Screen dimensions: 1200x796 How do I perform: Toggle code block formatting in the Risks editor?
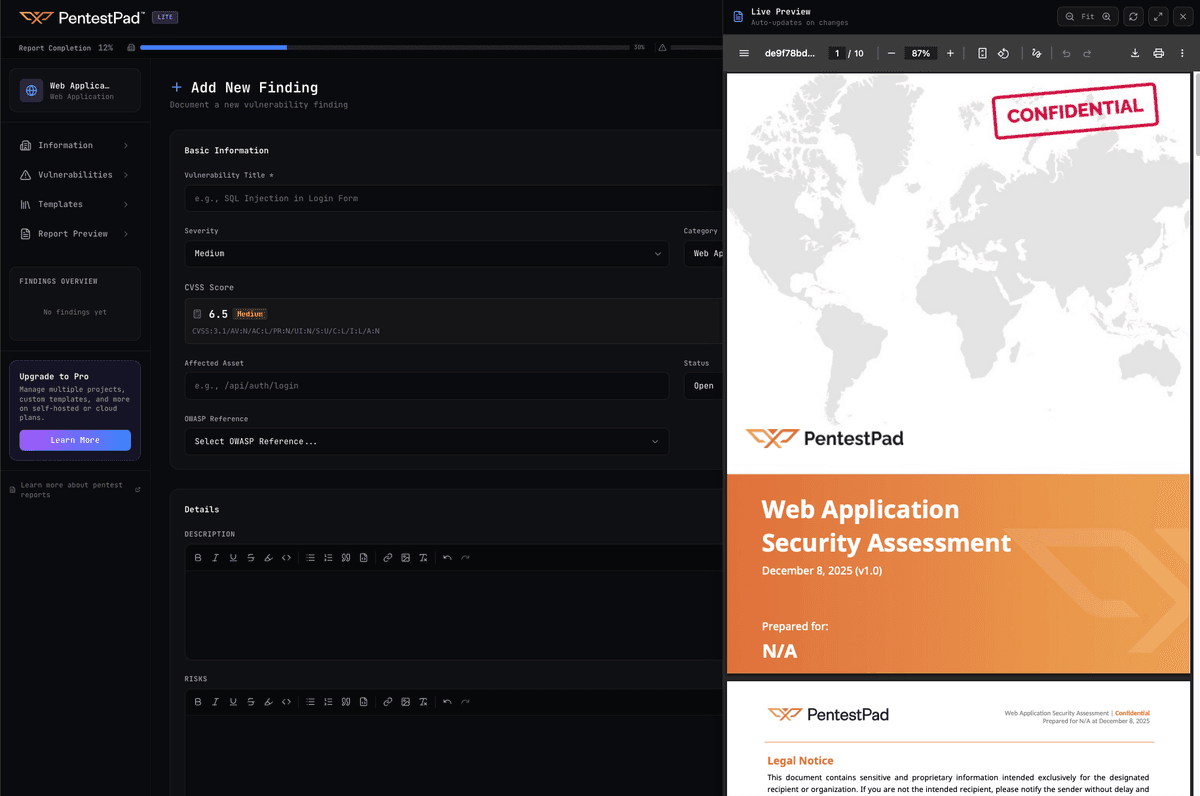coord(286,701)
